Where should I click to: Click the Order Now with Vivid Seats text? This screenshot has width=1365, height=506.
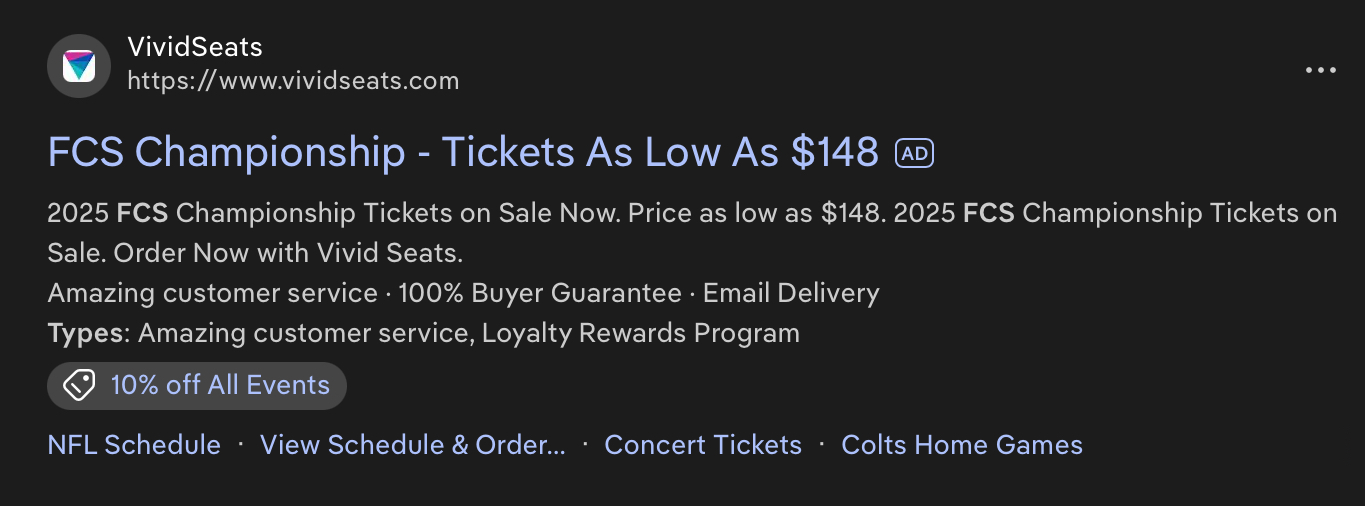(x=288, y=253)
